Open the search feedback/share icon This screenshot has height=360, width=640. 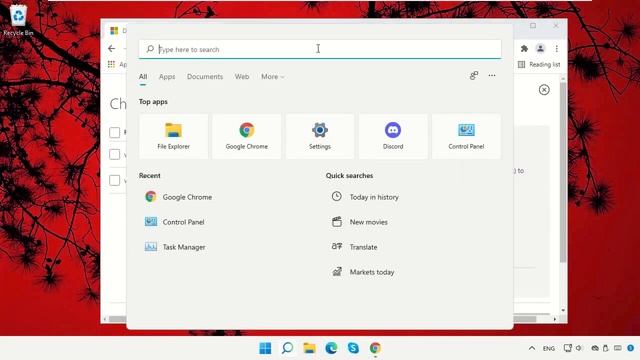473,76
